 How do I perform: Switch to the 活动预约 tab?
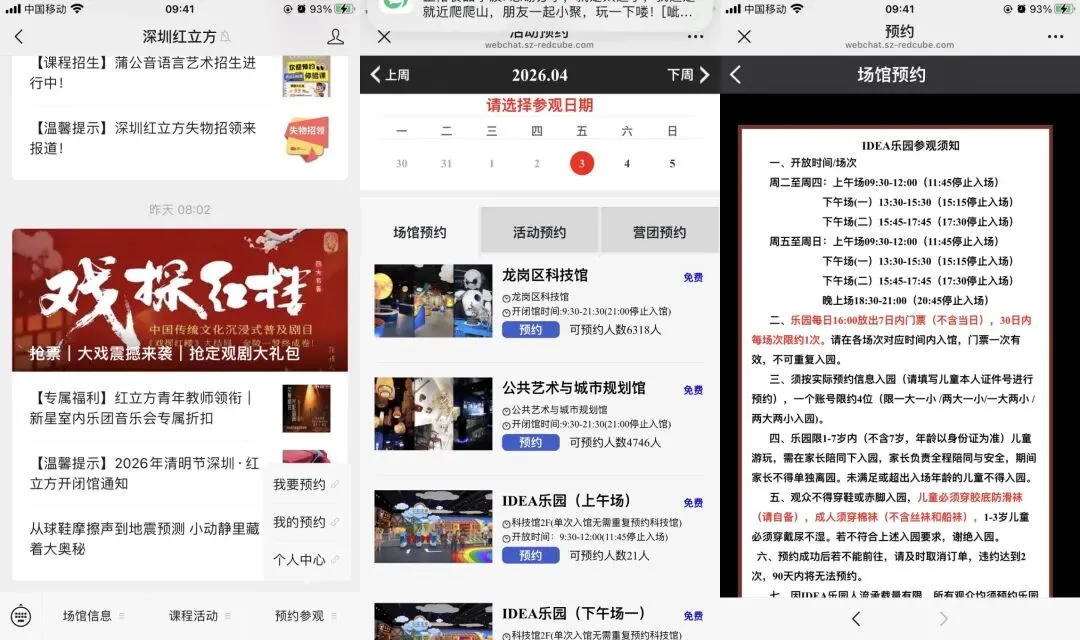[x=539, y=232]
